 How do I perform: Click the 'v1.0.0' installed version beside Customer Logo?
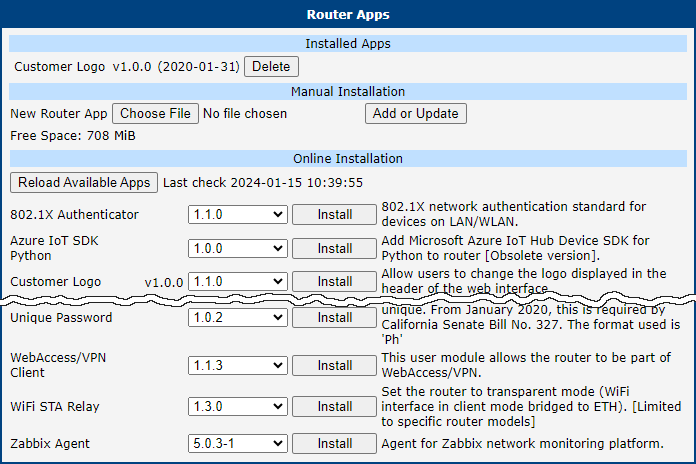pos(164,282)
